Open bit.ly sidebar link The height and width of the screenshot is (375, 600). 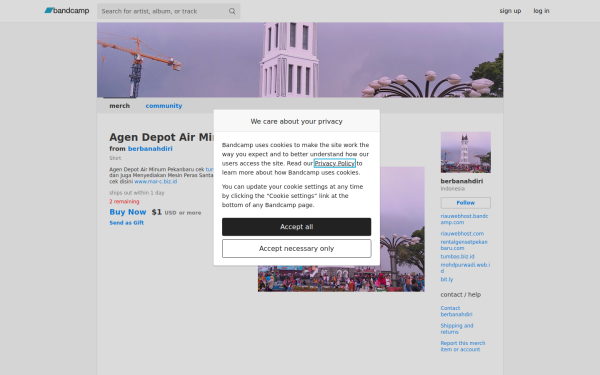click(x=447, y=279)
